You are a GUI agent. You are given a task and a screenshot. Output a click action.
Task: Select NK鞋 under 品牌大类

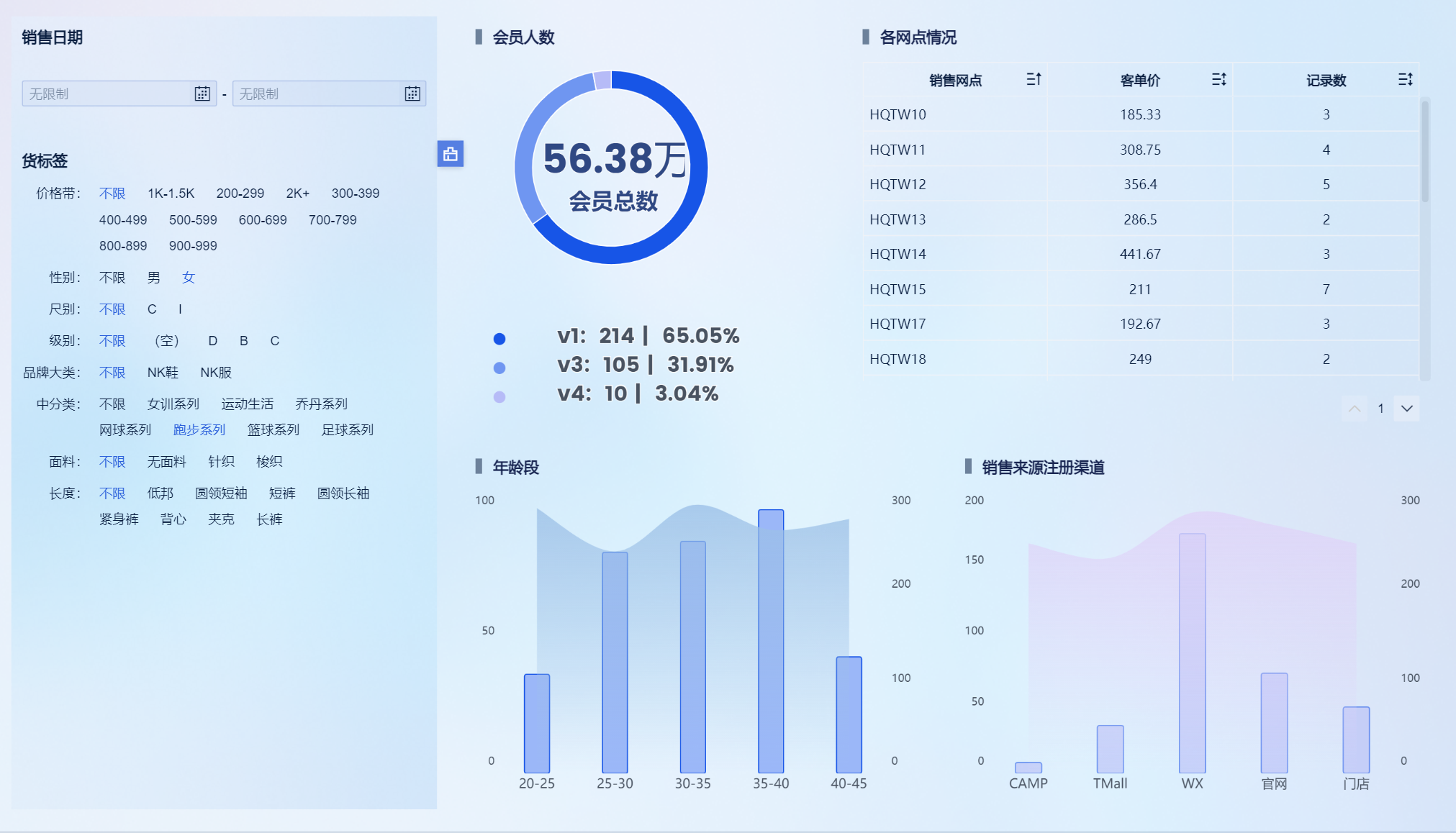pyautogui.click(x=163, y=373)
